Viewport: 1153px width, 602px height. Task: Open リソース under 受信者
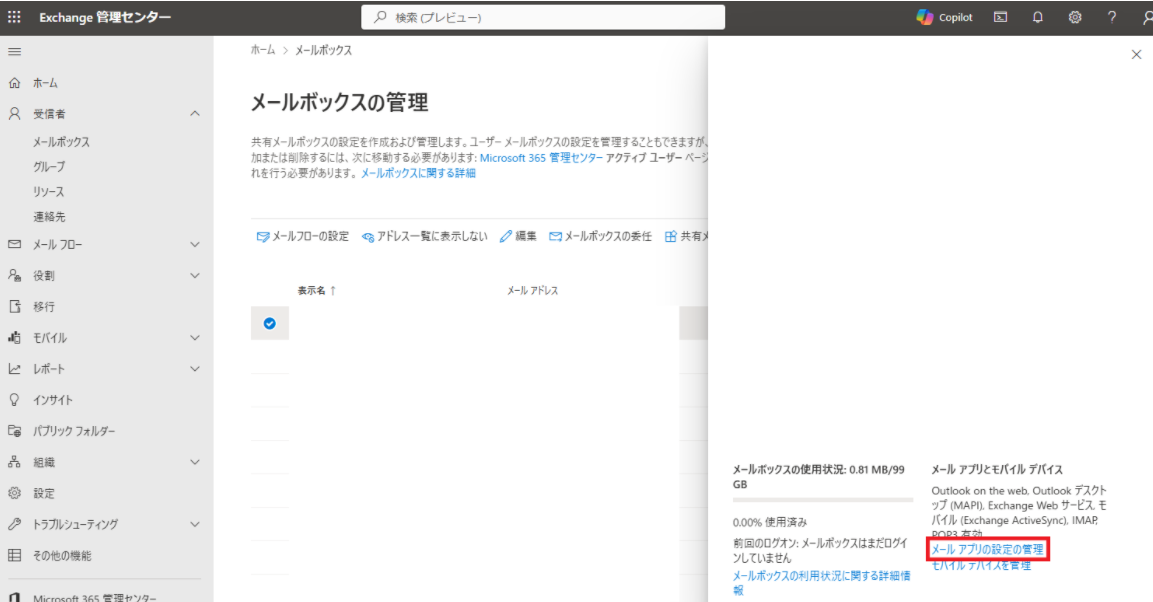point(49,192)
